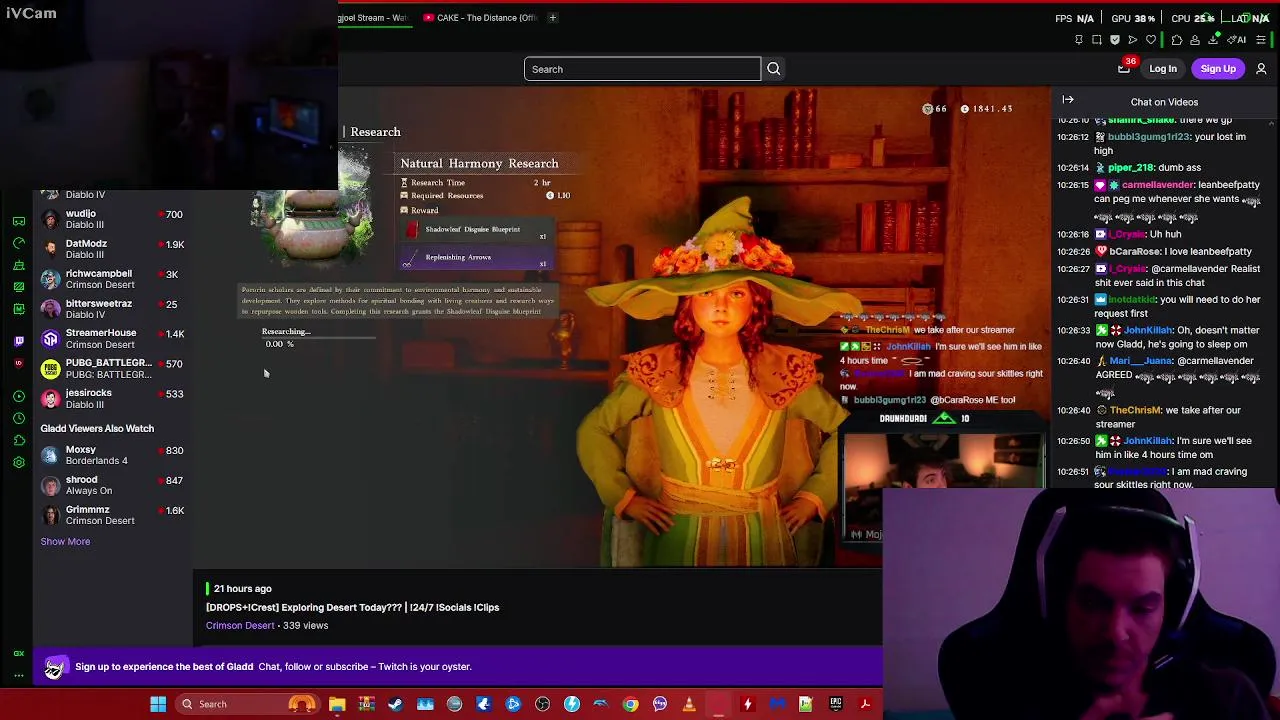Click the Sign Up button

tap(1218, 69)
